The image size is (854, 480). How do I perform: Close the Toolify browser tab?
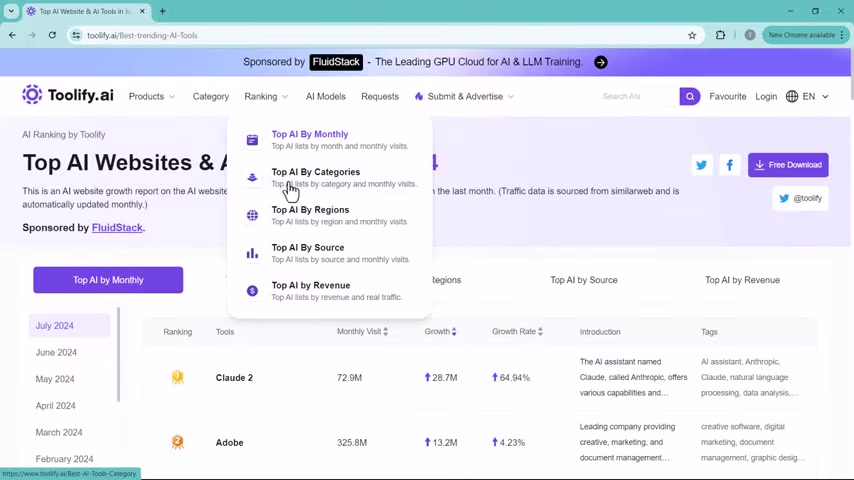tap(142, 11)
